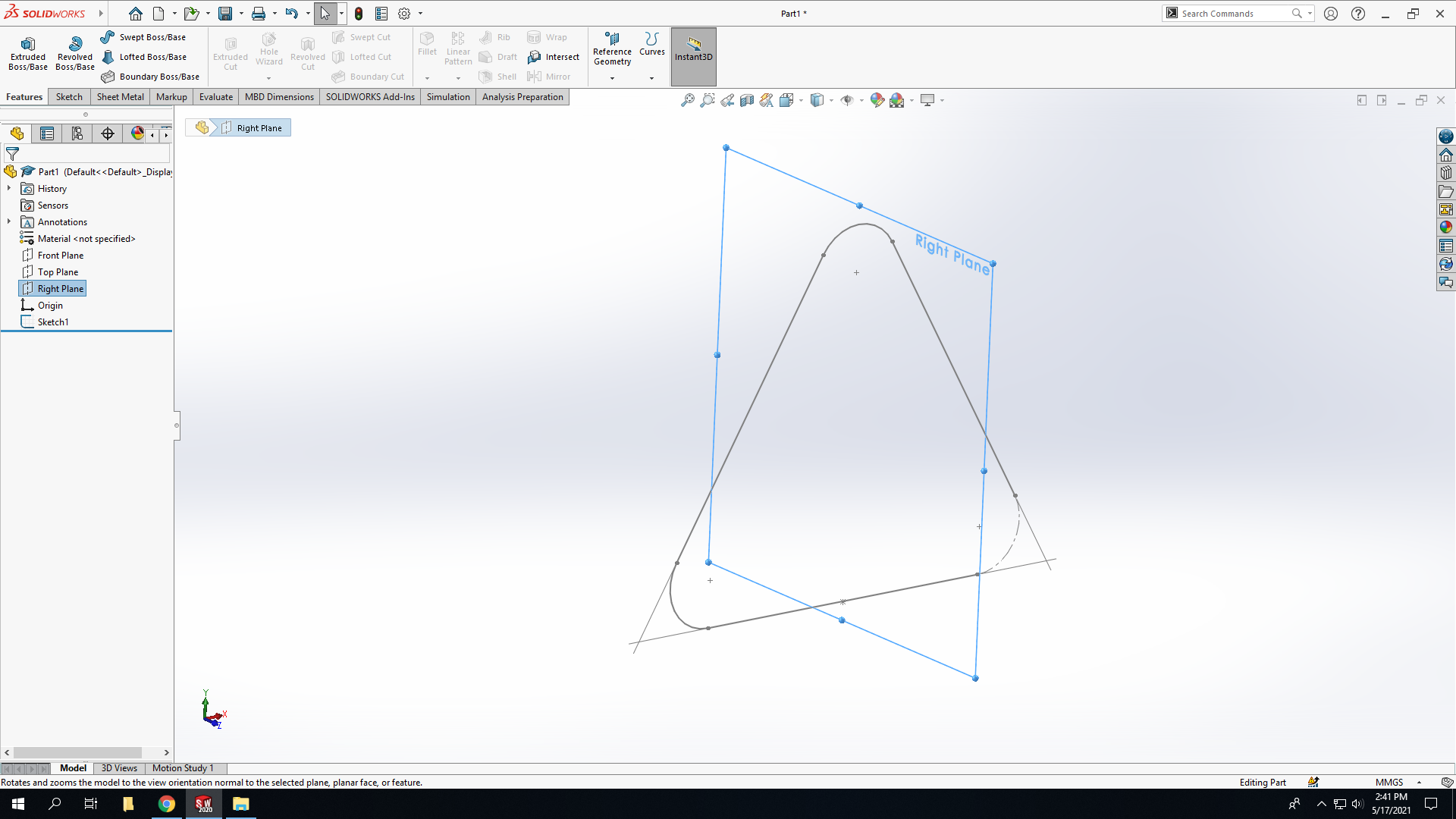Select the FeatureManager Design Tree tab
Viewport: 1456px width, 819px height.
click(x=17, y=133)
